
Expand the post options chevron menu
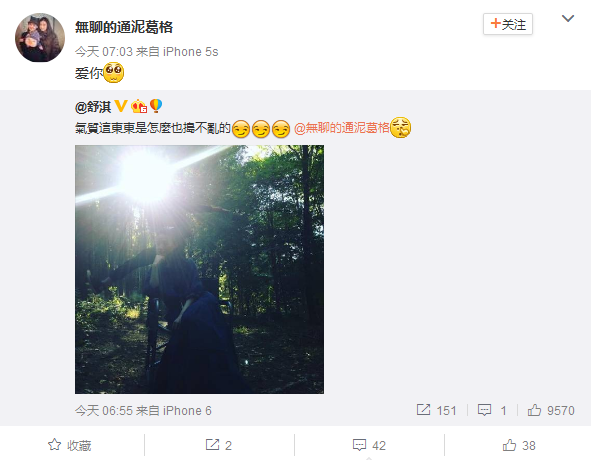click(568, 18)
